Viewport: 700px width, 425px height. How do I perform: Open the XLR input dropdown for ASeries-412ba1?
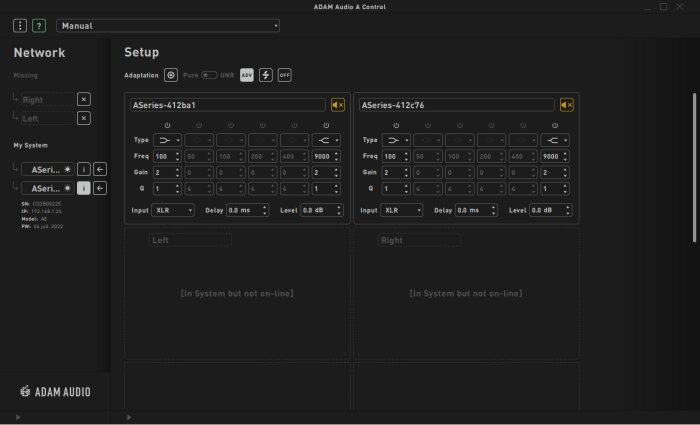(x=173, y=210)
